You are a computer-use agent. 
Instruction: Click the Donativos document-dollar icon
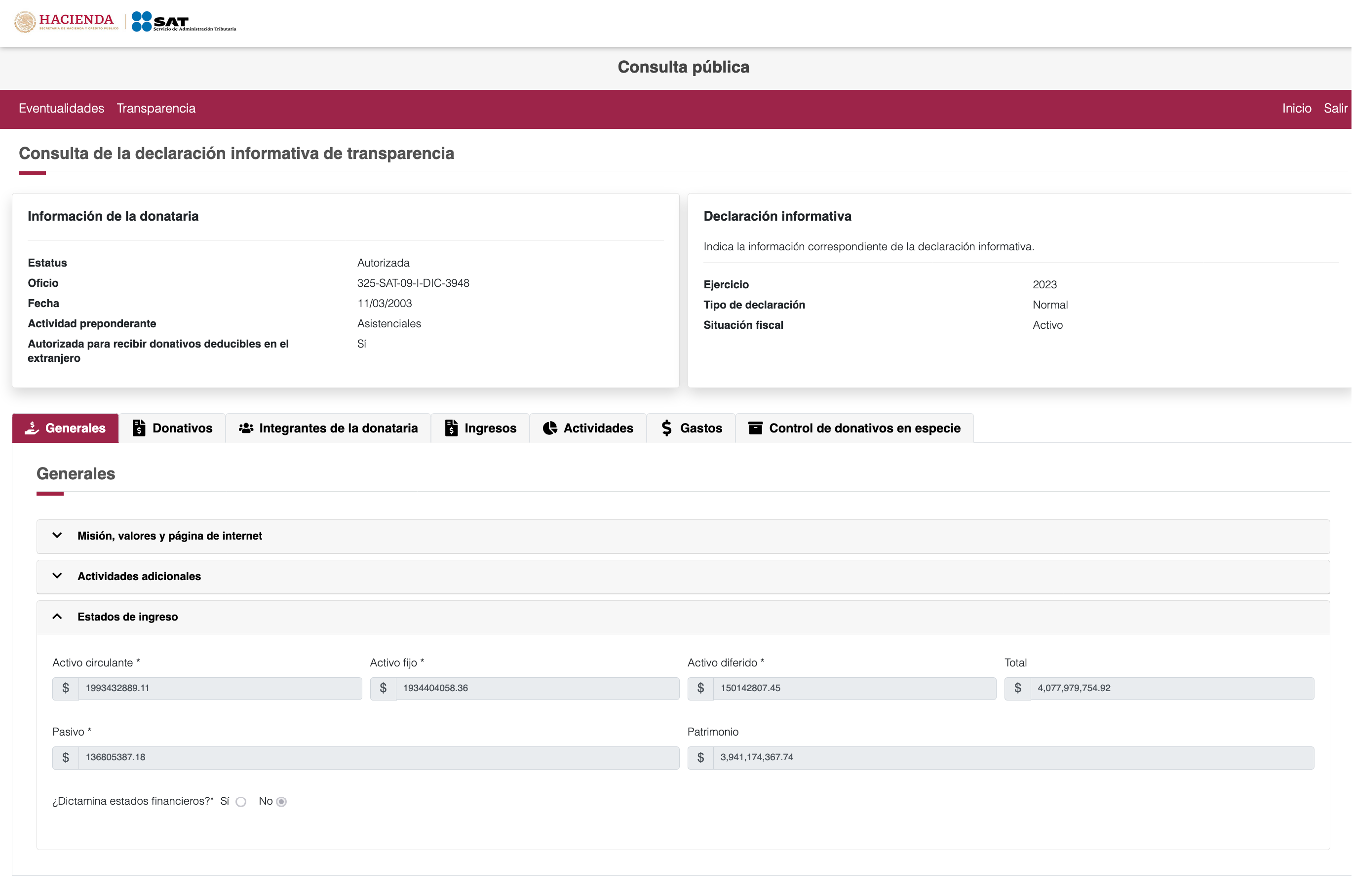click(x=139, y=428)
